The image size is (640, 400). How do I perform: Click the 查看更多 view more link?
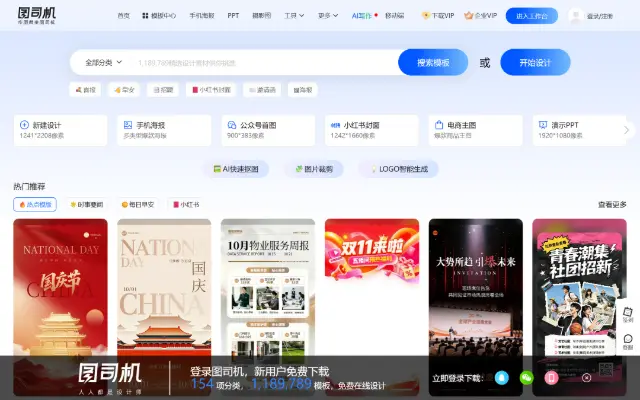pos(612,204)
